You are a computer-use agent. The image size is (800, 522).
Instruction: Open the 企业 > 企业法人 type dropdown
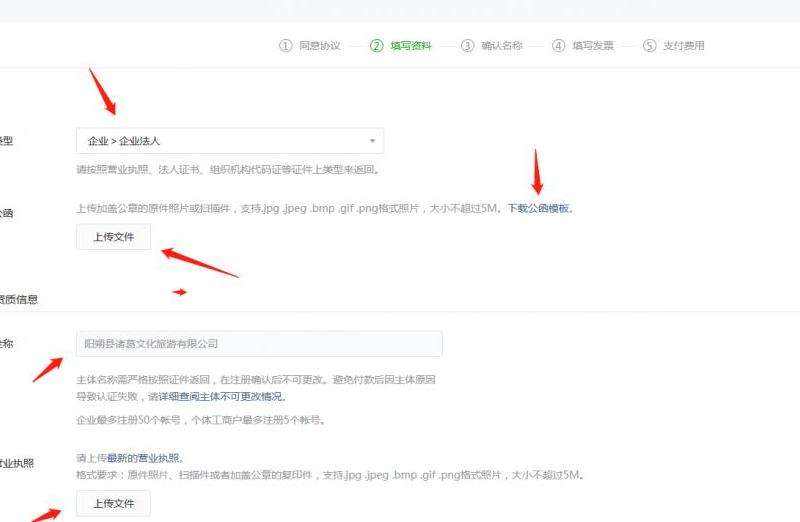point(230,141)
